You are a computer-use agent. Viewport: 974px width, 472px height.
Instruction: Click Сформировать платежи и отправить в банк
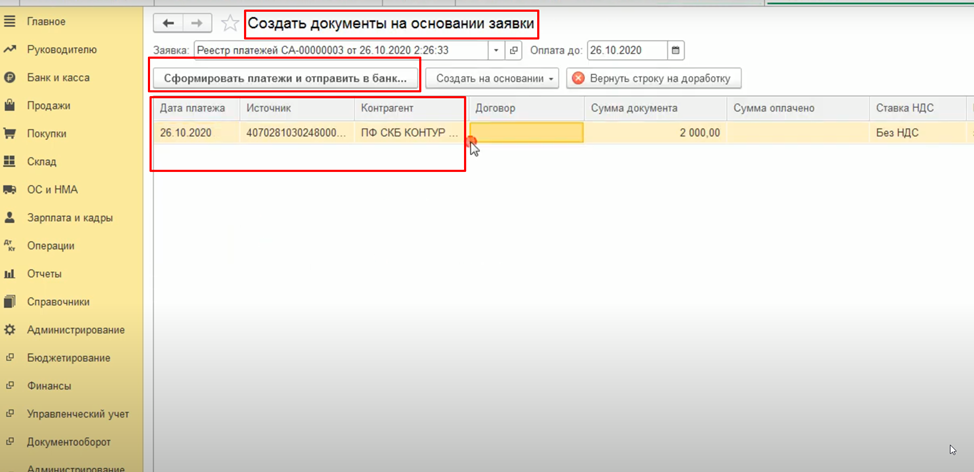[285, 79]
